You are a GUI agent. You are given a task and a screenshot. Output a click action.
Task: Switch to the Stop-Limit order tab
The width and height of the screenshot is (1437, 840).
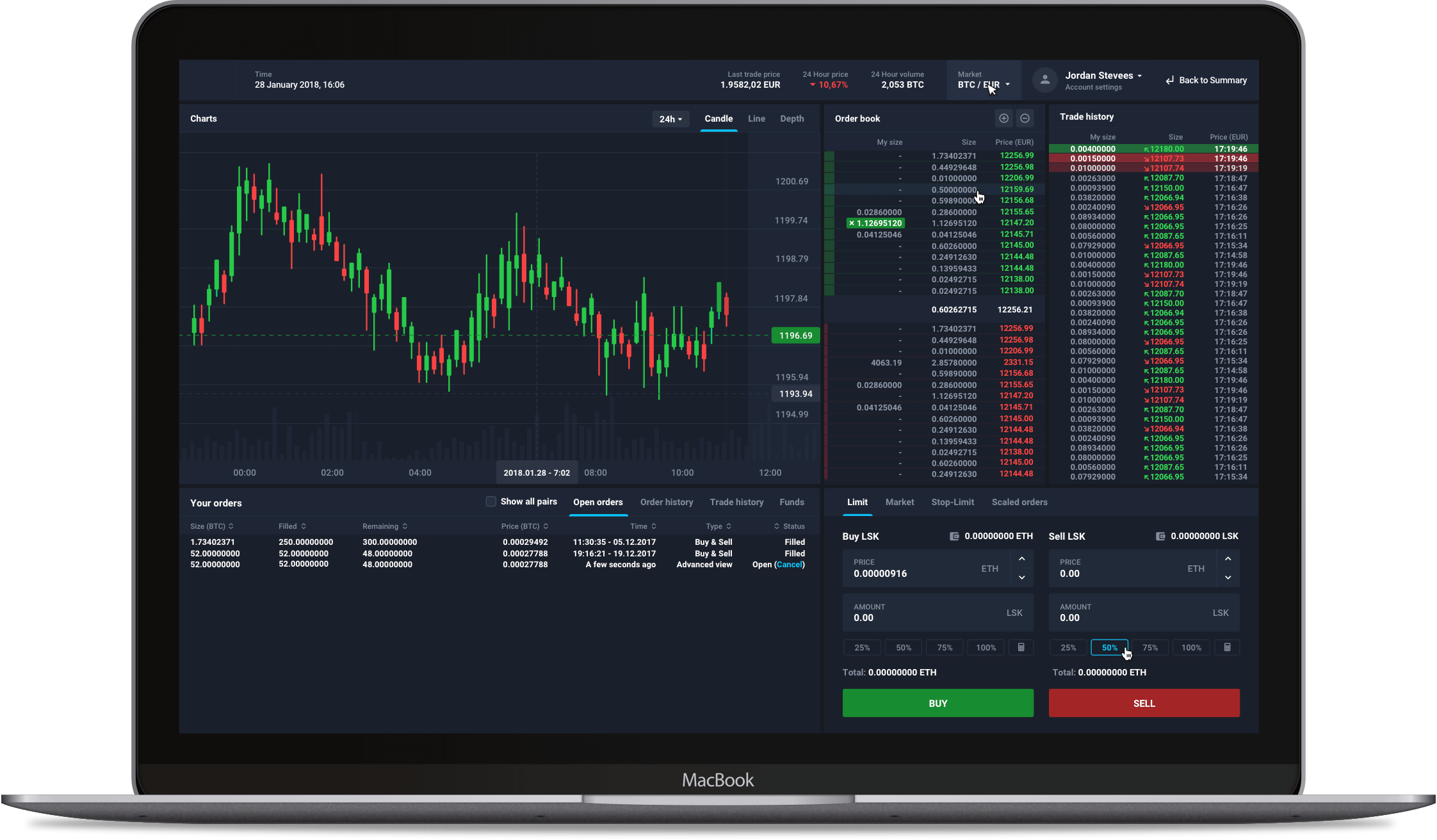click(952, 502)
